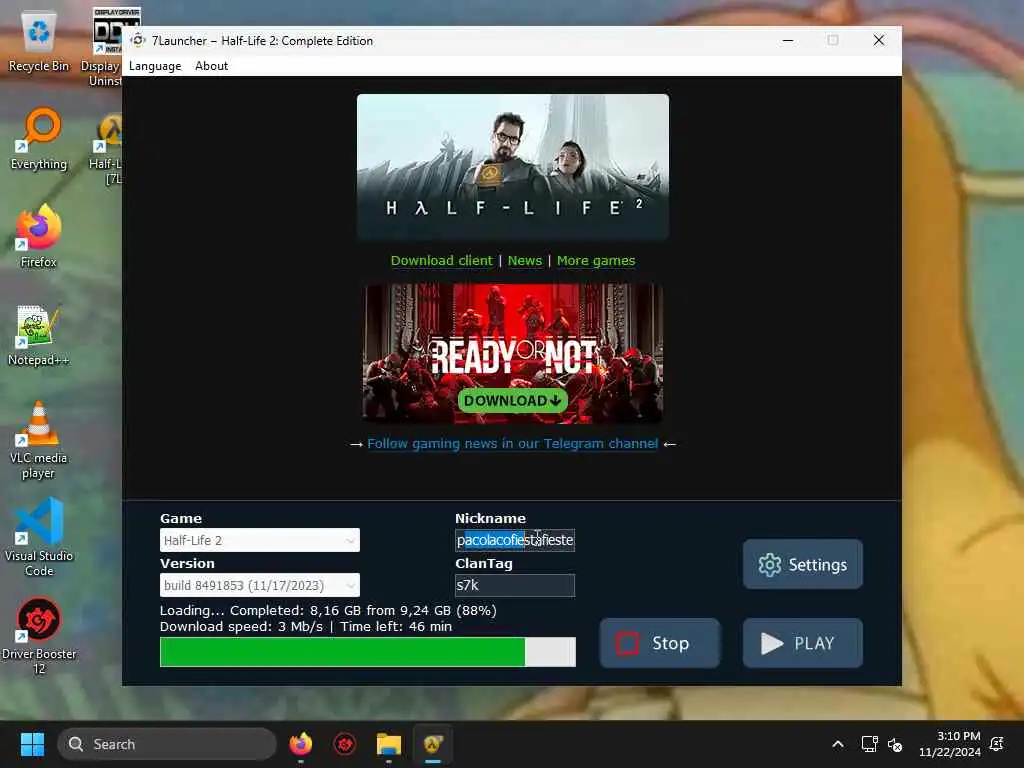
Task: Expand the Version dropdown build 8491853
Action: pos(260,585)
